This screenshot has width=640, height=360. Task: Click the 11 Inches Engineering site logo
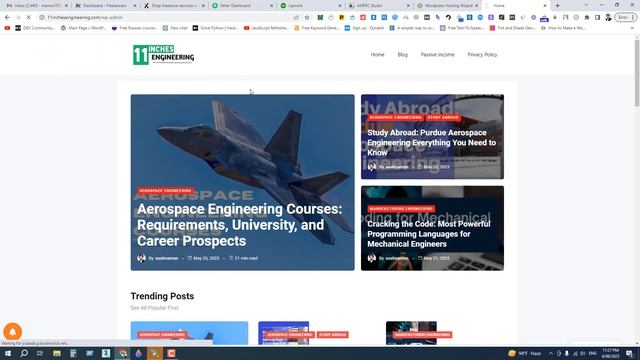[x=163, y=55]
